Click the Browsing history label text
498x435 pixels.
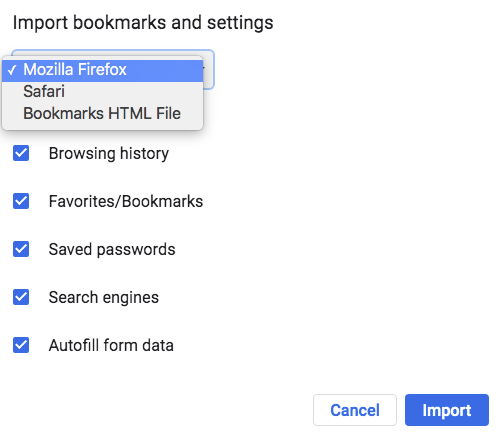pos(109,154)
